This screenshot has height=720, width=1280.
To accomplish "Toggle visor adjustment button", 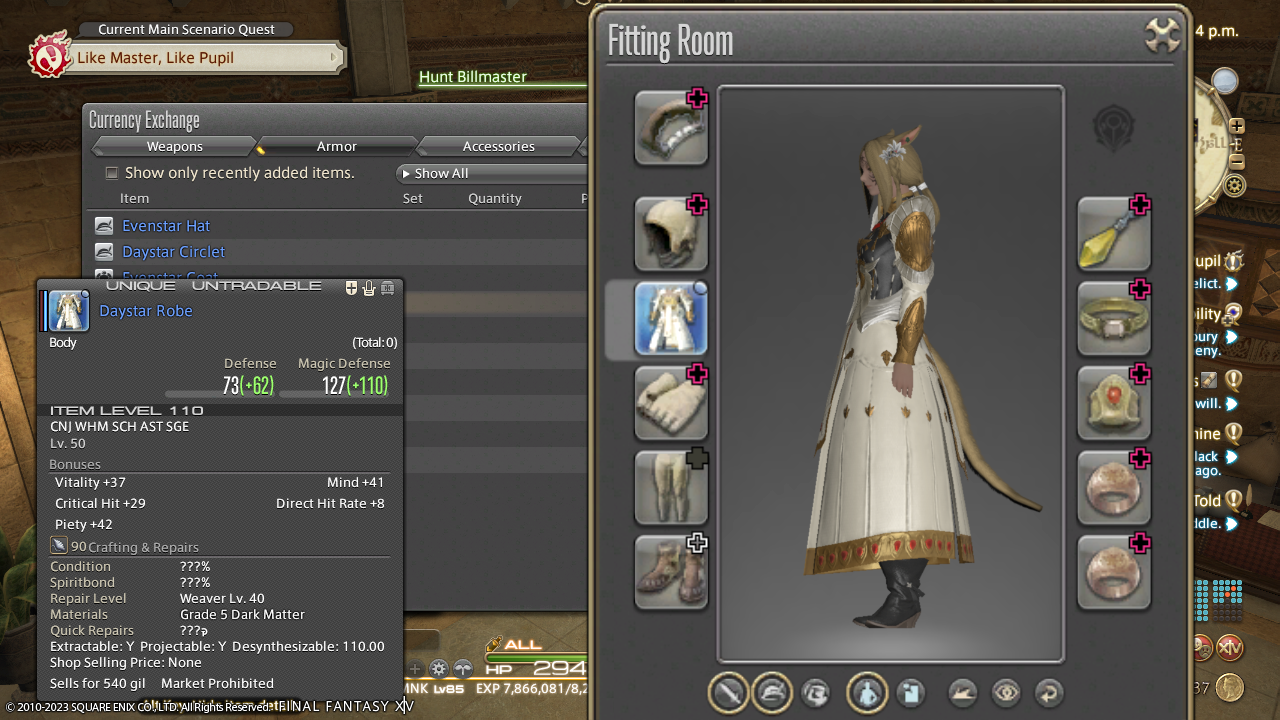I will click(816, 693).
